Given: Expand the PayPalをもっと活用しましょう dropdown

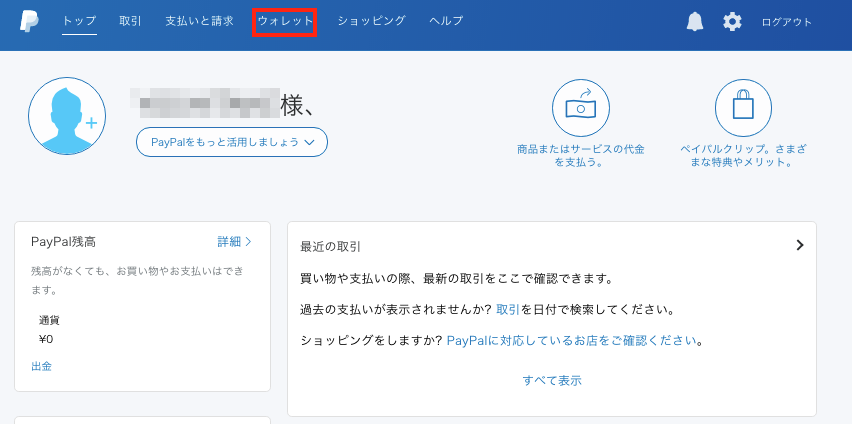Looking at the screenshot, I should pos(232,142).
